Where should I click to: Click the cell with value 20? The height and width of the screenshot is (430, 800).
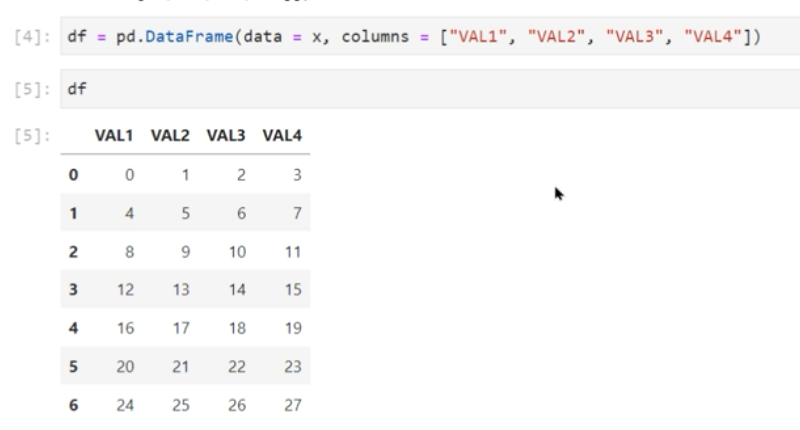pyautogui.click(x=126, y=368)
